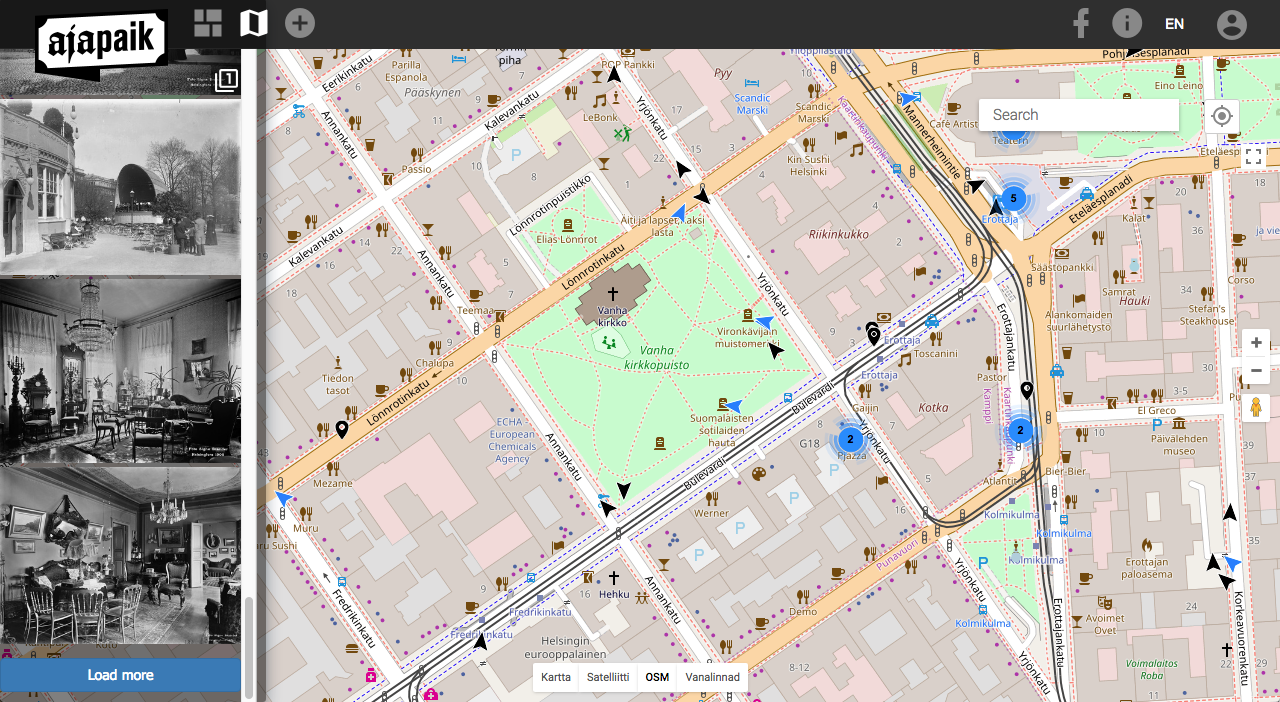Click the map Search field
This screenshot has height=702, width=1280.
coord(1078,115)
